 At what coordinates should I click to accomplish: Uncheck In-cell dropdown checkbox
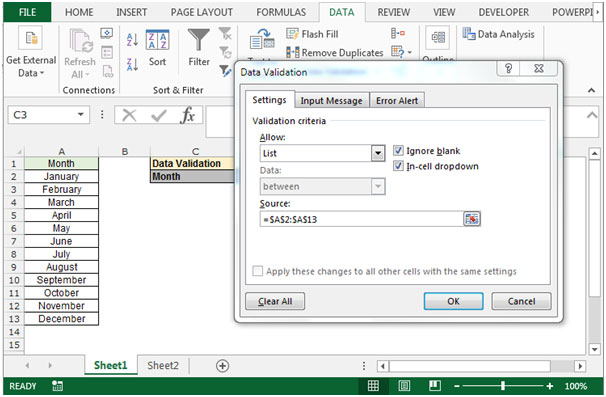click(398, 166)
